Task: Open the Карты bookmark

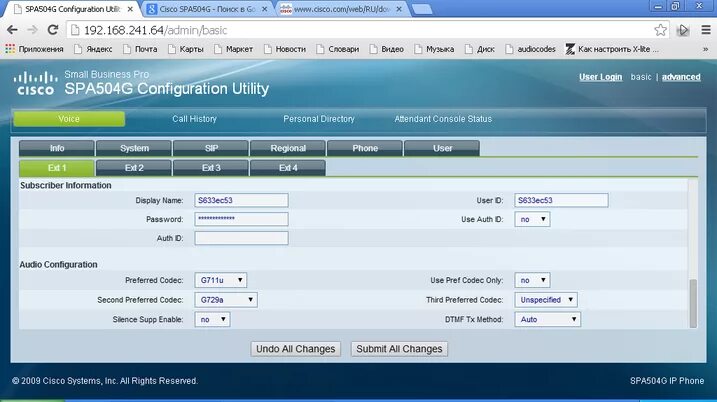Action: [186, 49]
